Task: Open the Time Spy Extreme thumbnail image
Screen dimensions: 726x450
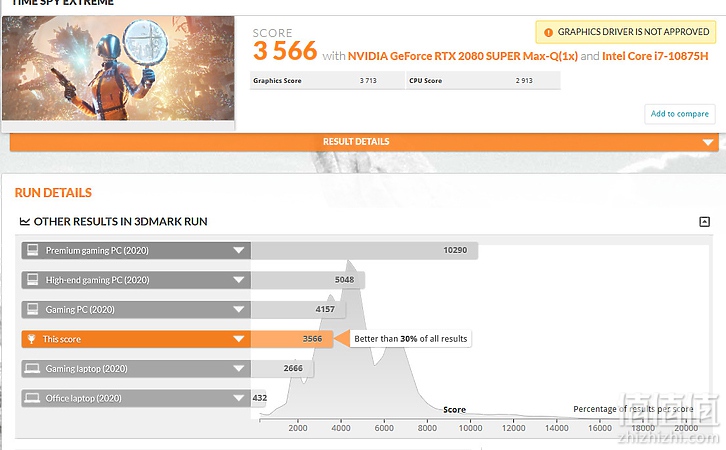Action: (x=118, y=69)
